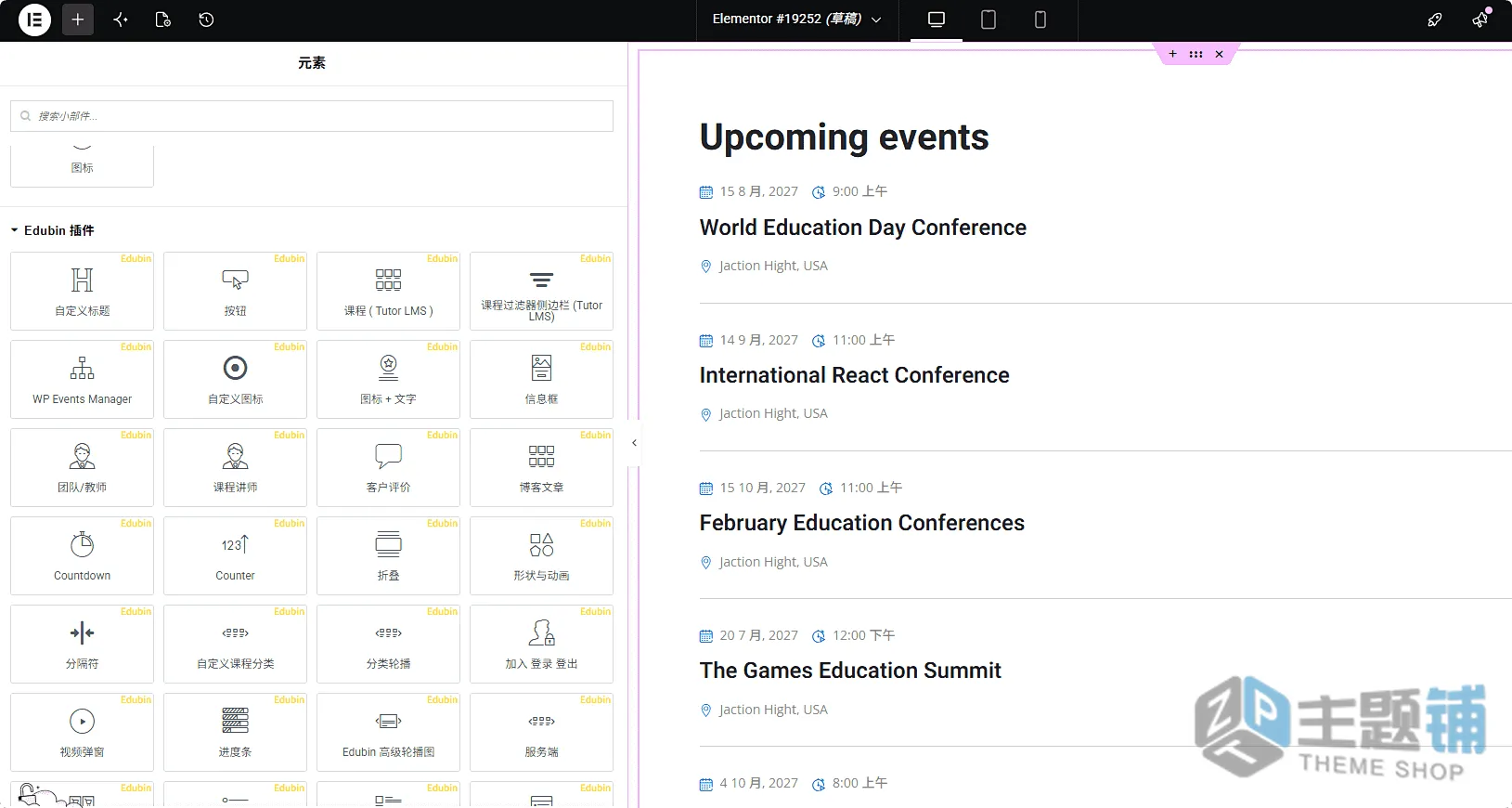The width and height of the screenshot is (1512, 808).
Task: Click the time 9:00 上午
Action: (x=859, y=191)
